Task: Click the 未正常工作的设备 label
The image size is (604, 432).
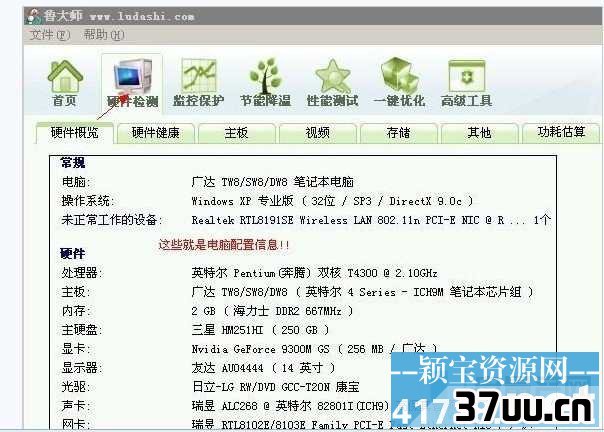Action: (x=112, y=220)
